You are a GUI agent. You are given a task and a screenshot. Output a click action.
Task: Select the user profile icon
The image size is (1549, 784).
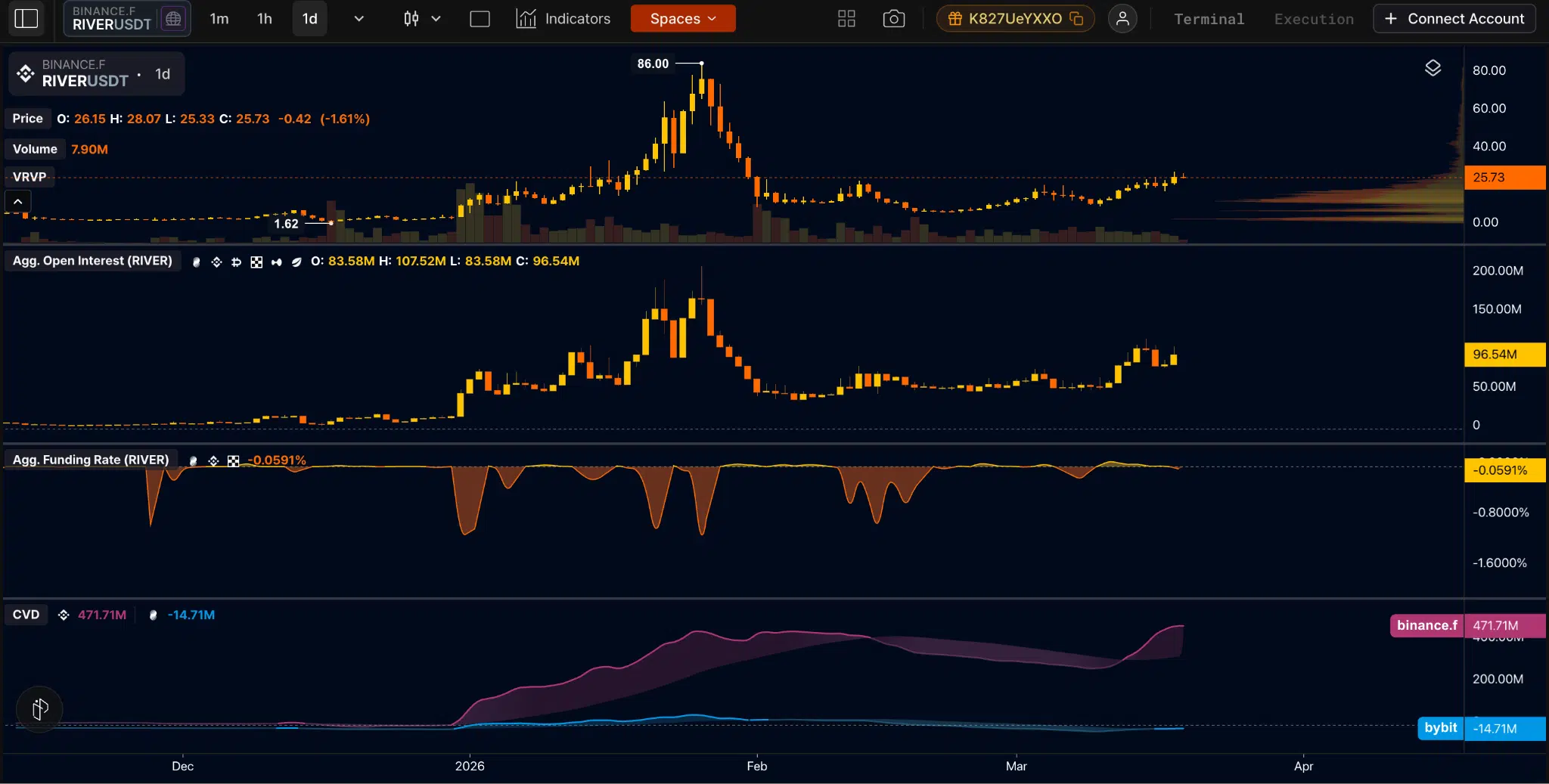[1122, 18]
